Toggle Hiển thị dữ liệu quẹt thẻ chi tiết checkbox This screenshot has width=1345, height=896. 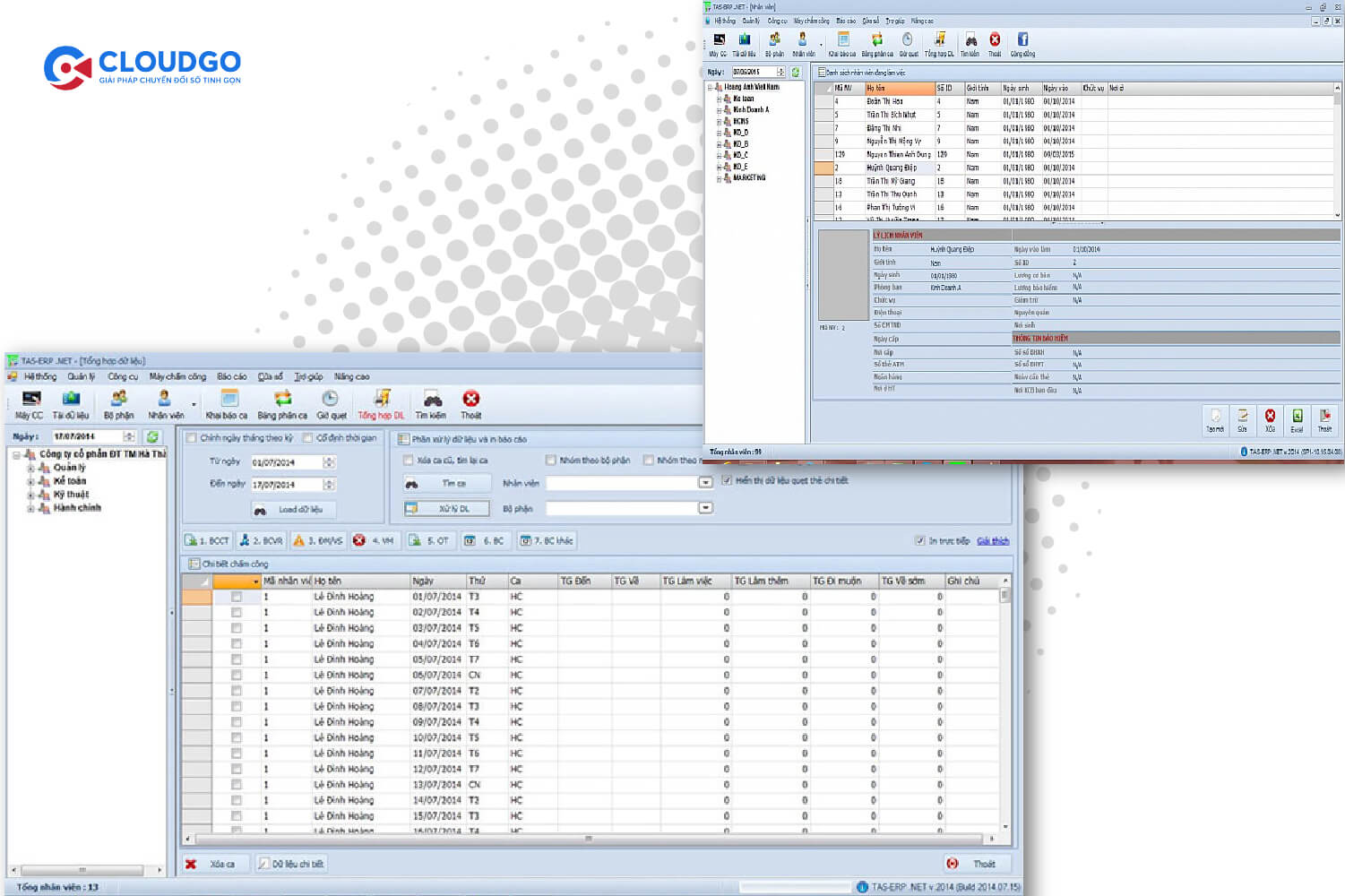(x=727, y=480)
